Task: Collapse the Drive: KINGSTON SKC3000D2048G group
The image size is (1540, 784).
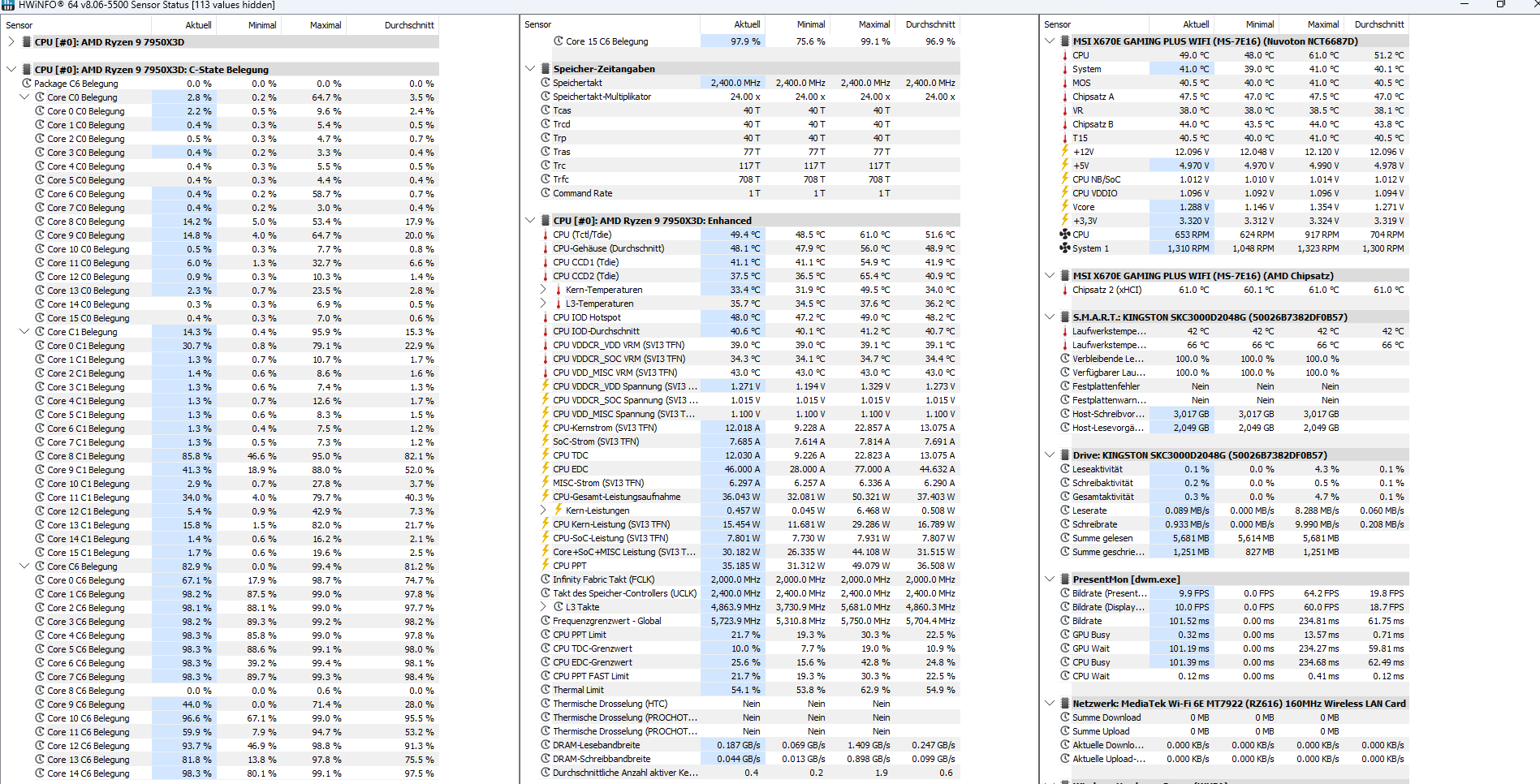Action: point(1050,454)
